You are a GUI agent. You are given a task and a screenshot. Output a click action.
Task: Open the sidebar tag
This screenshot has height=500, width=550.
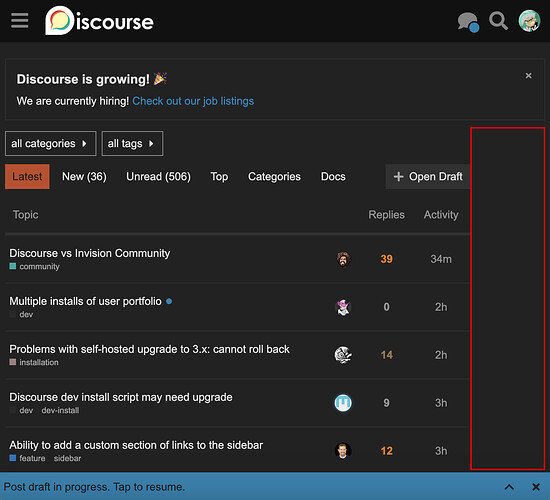(x=67, y=458)
